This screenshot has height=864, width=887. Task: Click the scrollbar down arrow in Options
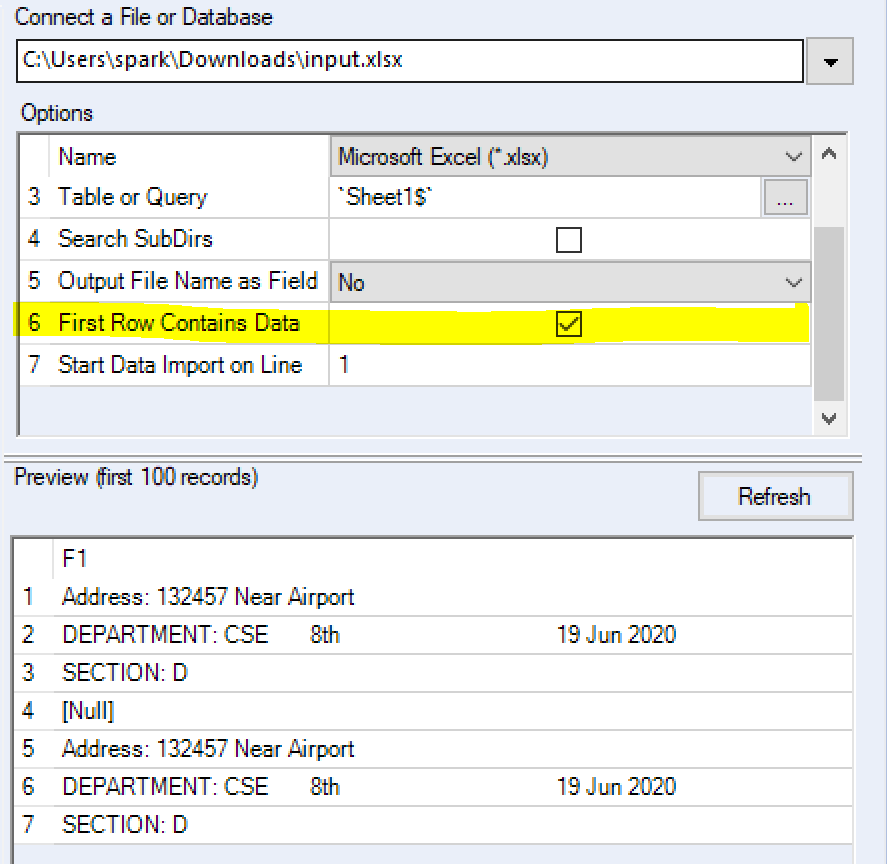pos(829,418)
